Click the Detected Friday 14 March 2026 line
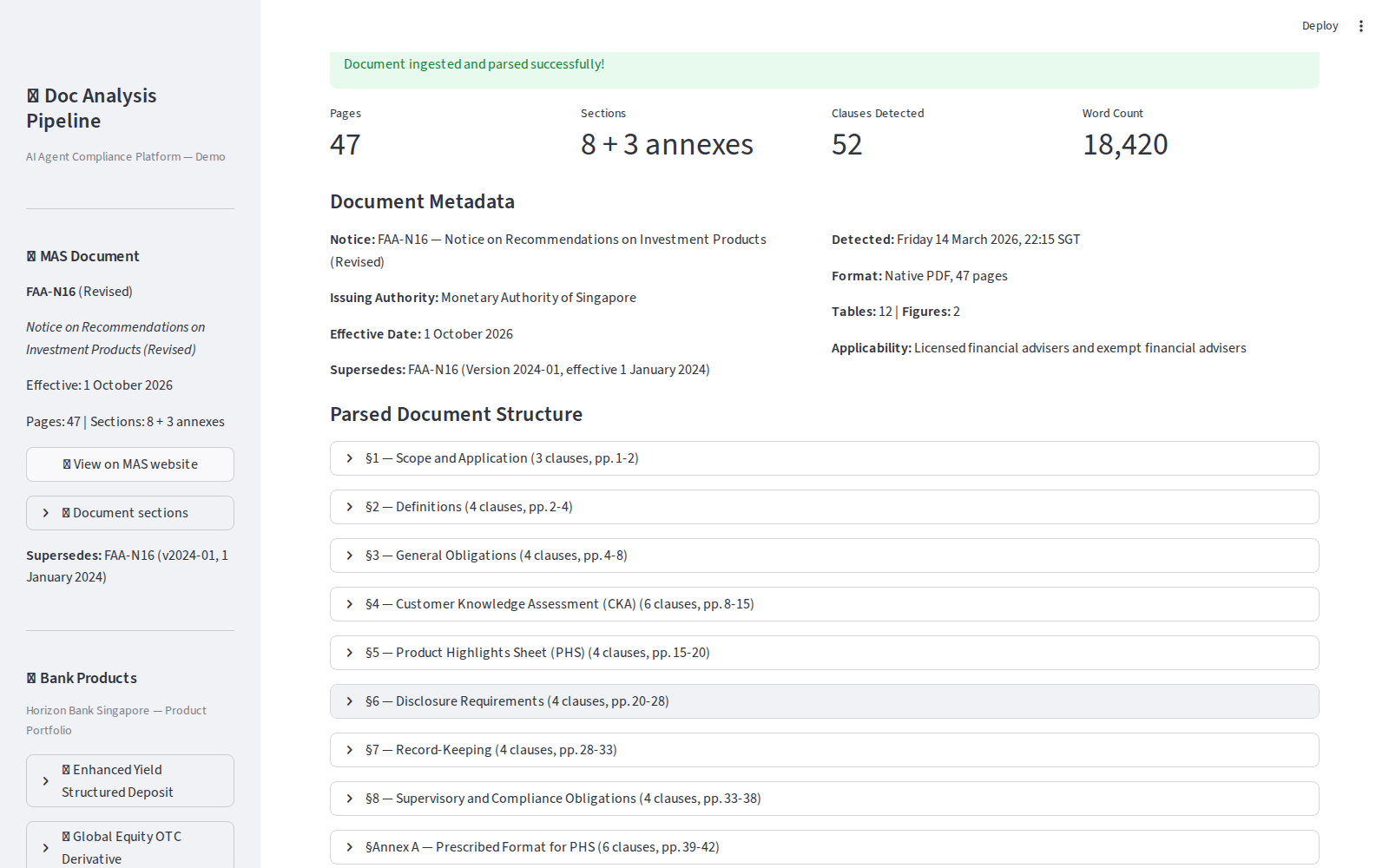Viewport: 1389px width, 868px height. [956, 240]
